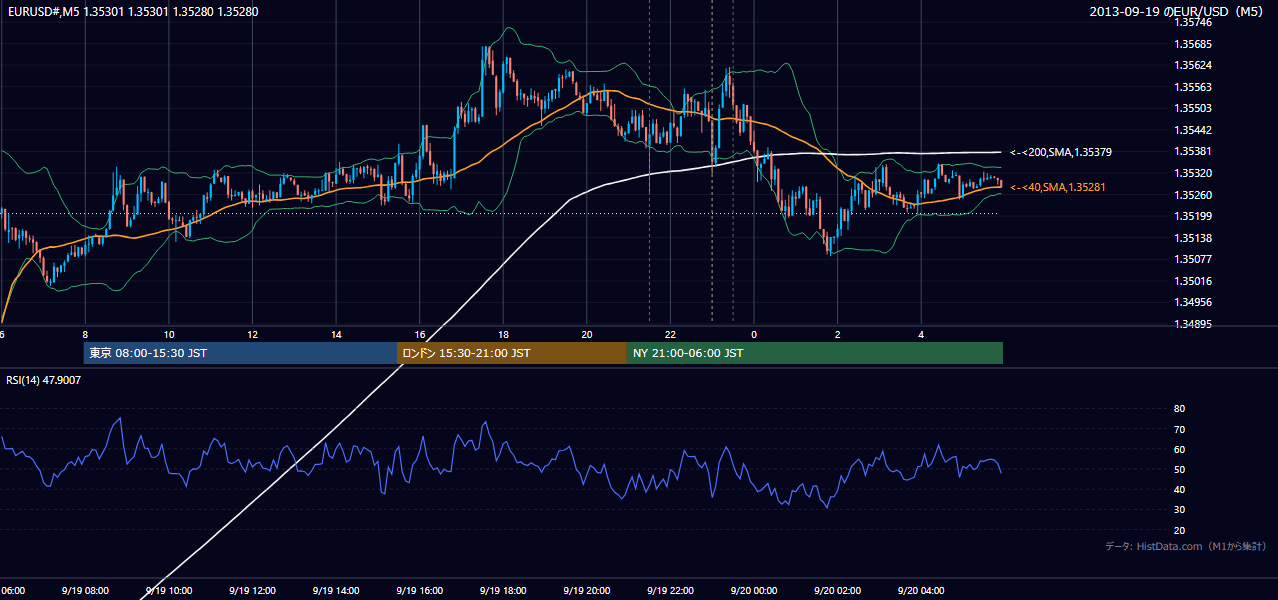
Task: Click price axis value 1.35685
Action: point(1191,44)
